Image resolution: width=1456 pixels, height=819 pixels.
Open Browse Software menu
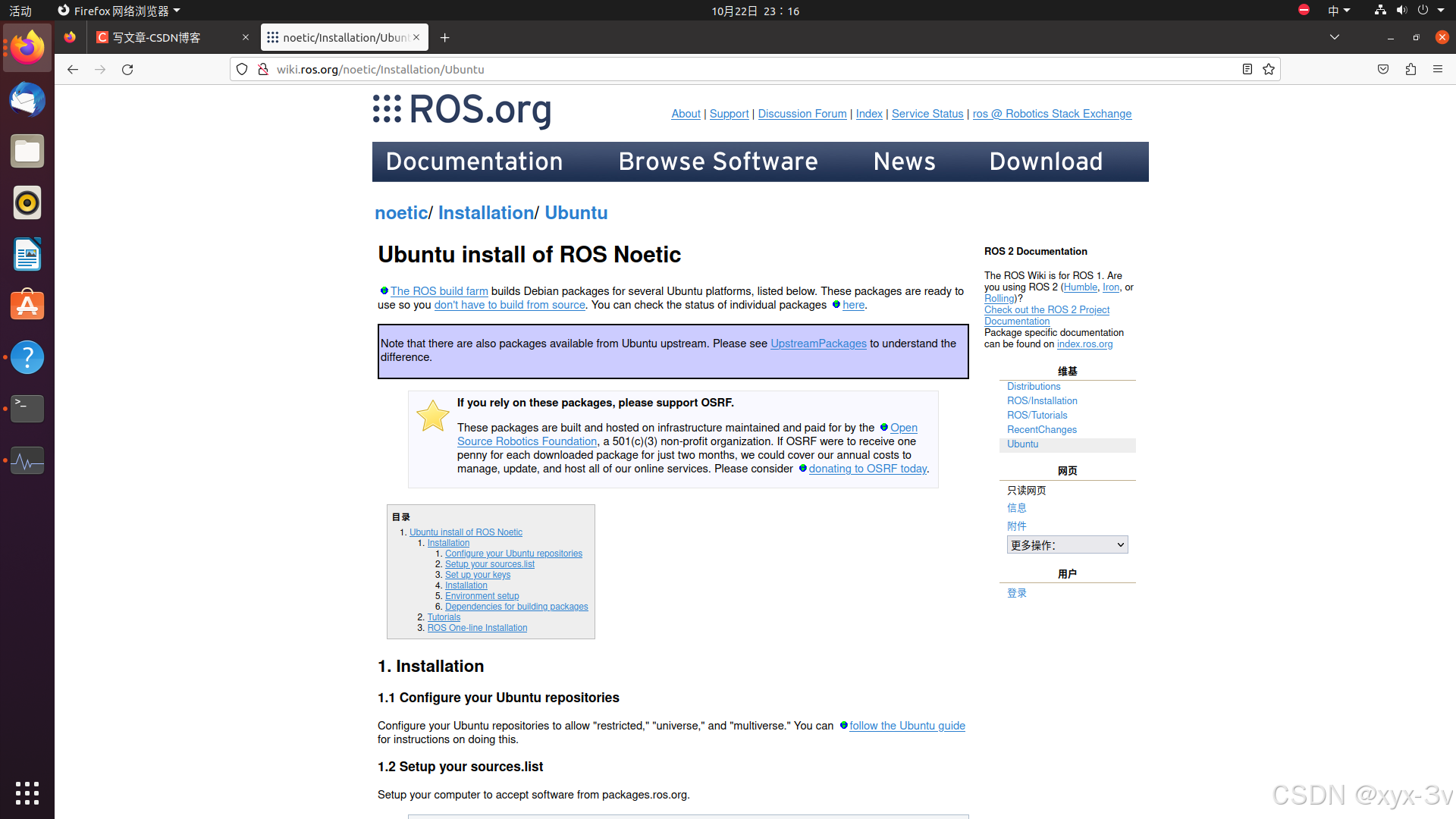point(718,162)
